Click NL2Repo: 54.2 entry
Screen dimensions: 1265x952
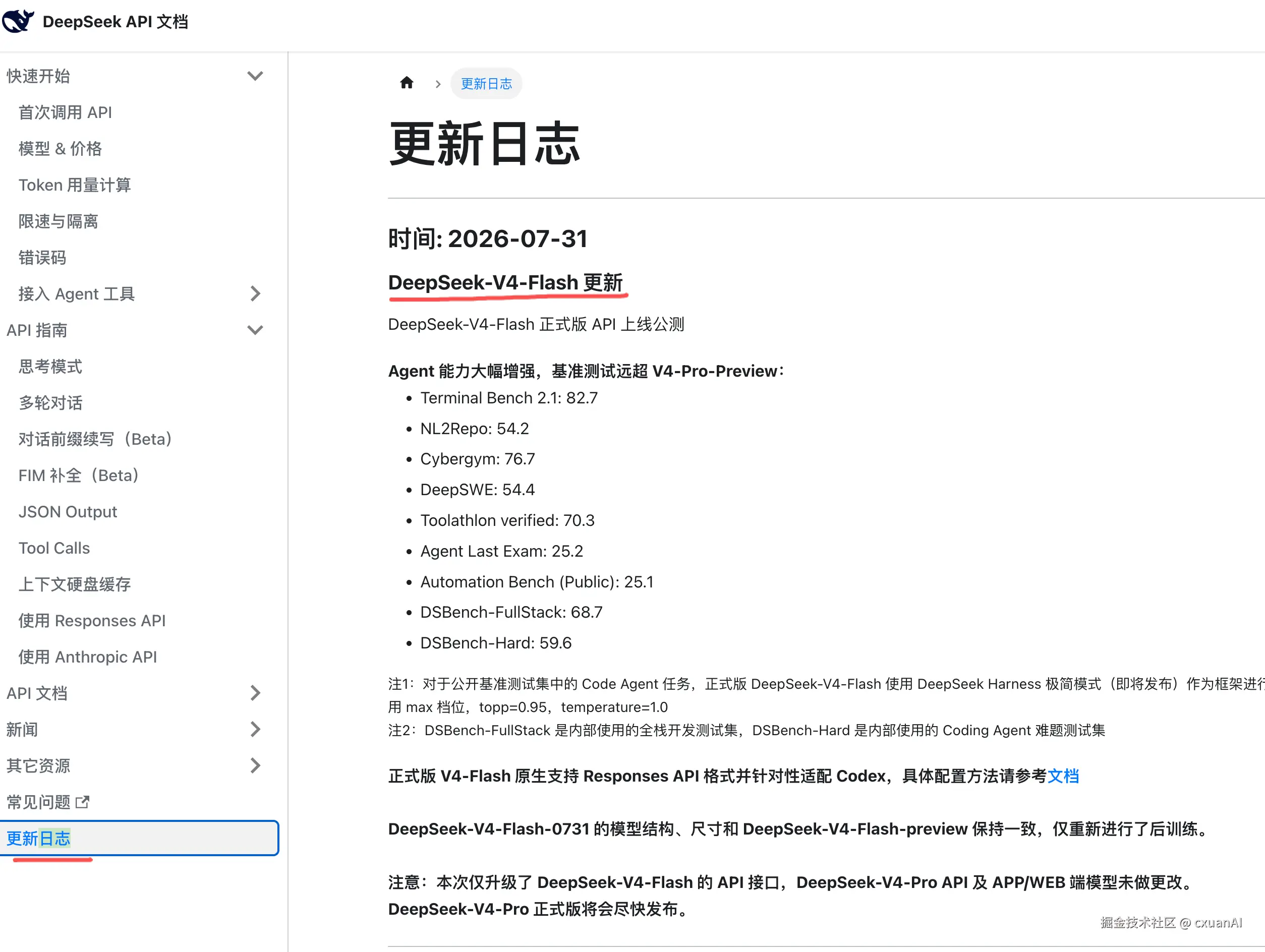pos(475,429)
